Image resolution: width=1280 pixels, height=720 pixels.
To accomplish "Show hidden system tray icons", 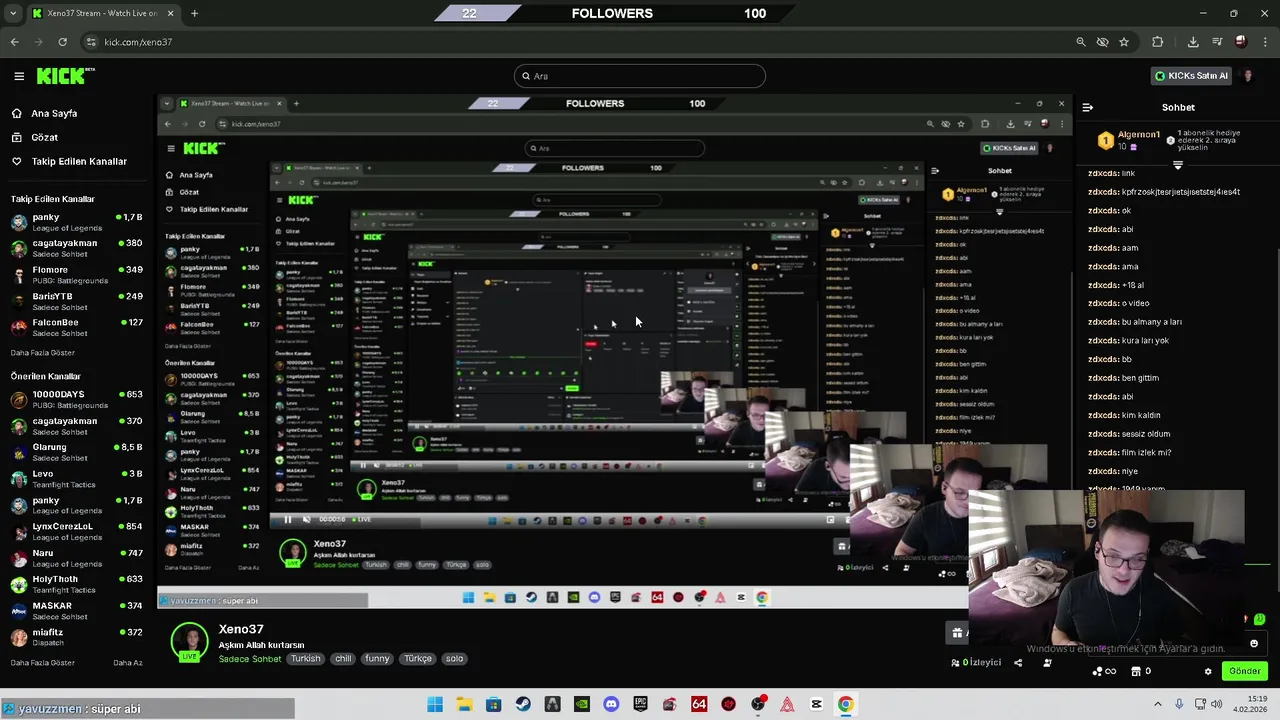I will tap(1158, 704).
